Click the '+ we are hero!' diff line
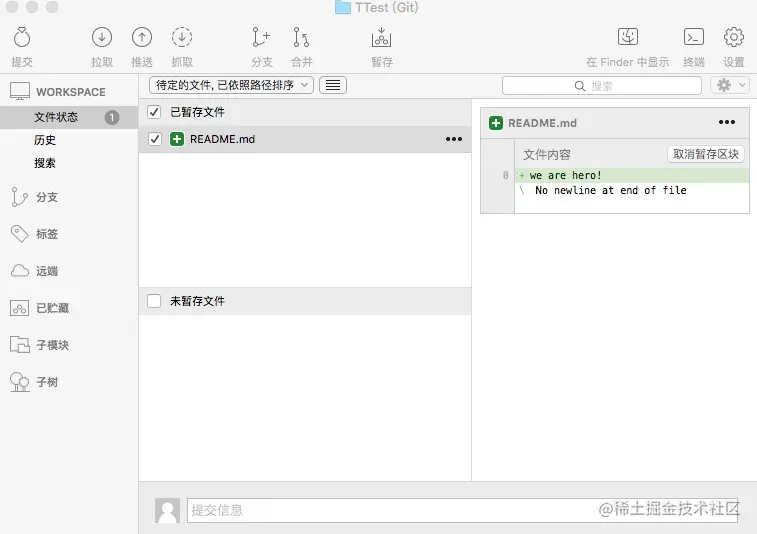Viewport: 757px width, 534px height. pos(632,175)
